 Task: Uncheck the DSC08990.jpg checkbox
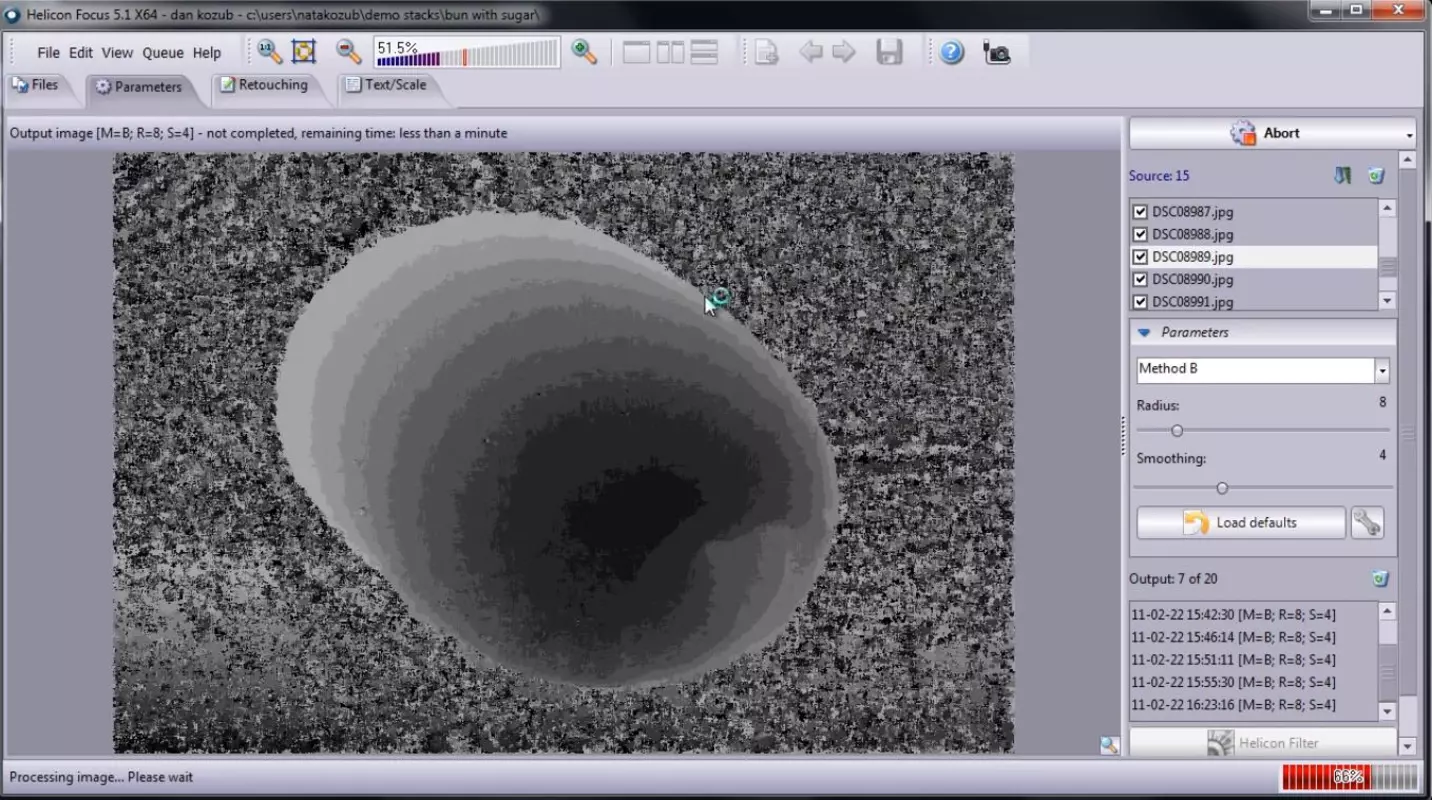[x=1140, y=279]
